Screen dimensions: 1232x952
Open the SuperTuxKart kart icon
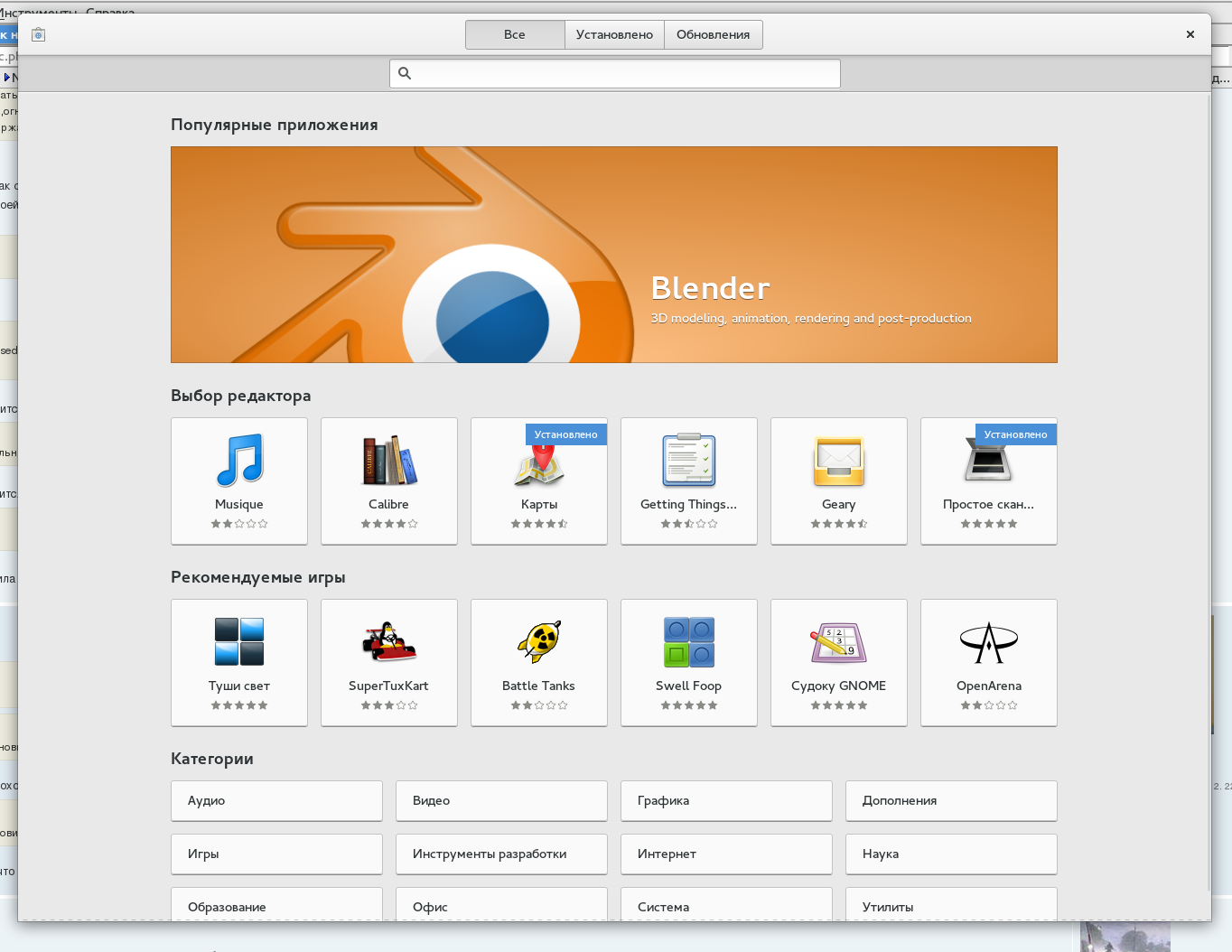[x=389, y=641]
